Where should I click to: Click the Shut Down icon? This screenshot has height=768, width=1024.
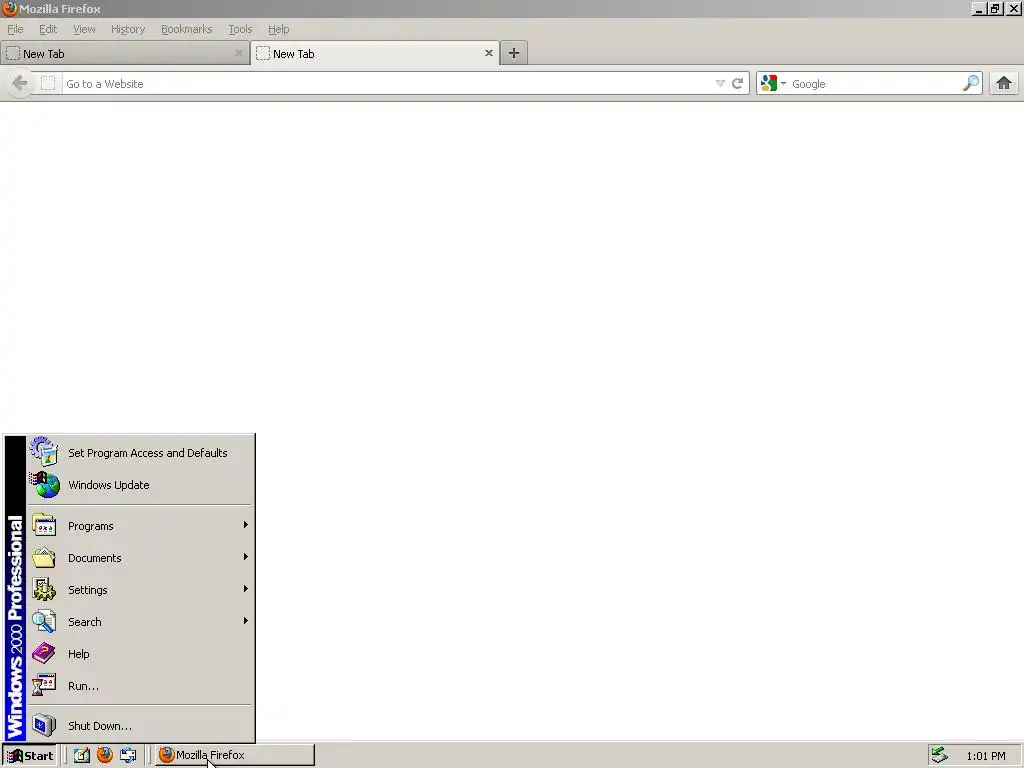tap(44, 725)
